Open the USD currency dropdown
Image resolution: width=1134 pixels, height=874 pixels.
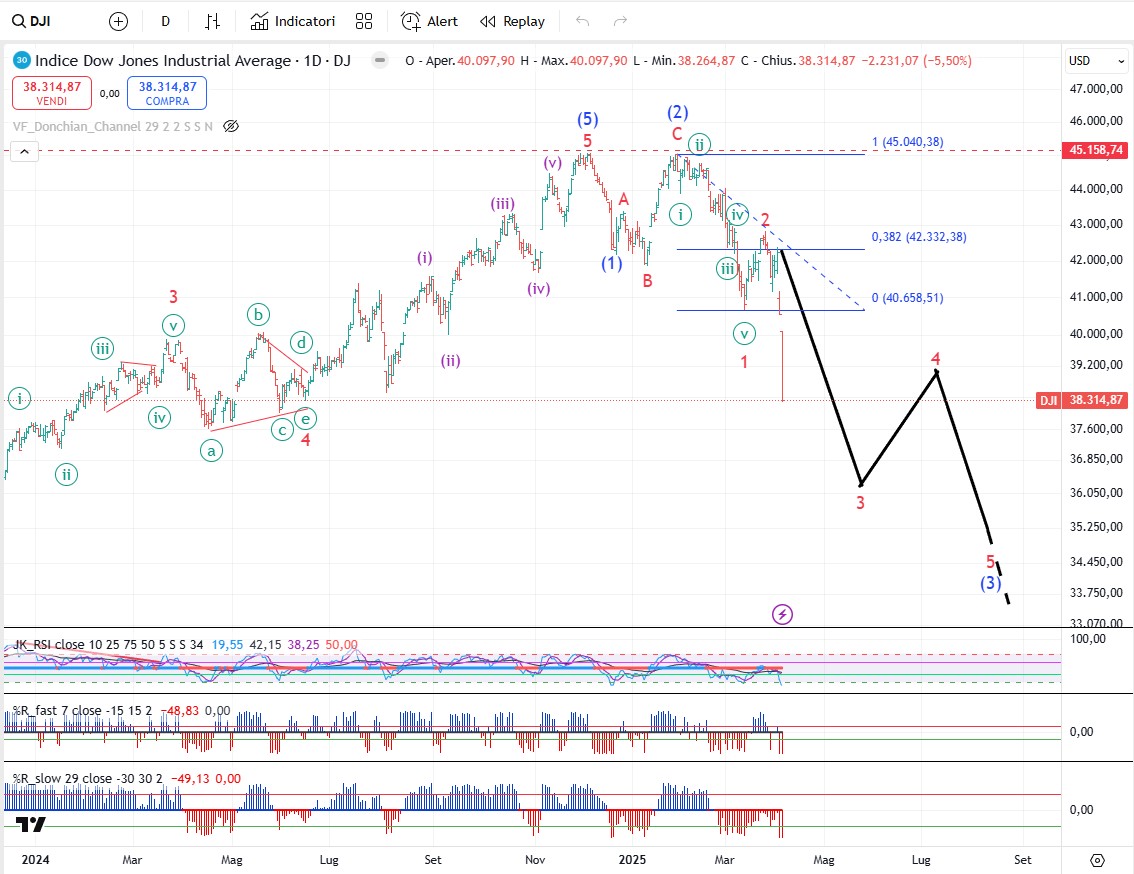coord(1096,61)
